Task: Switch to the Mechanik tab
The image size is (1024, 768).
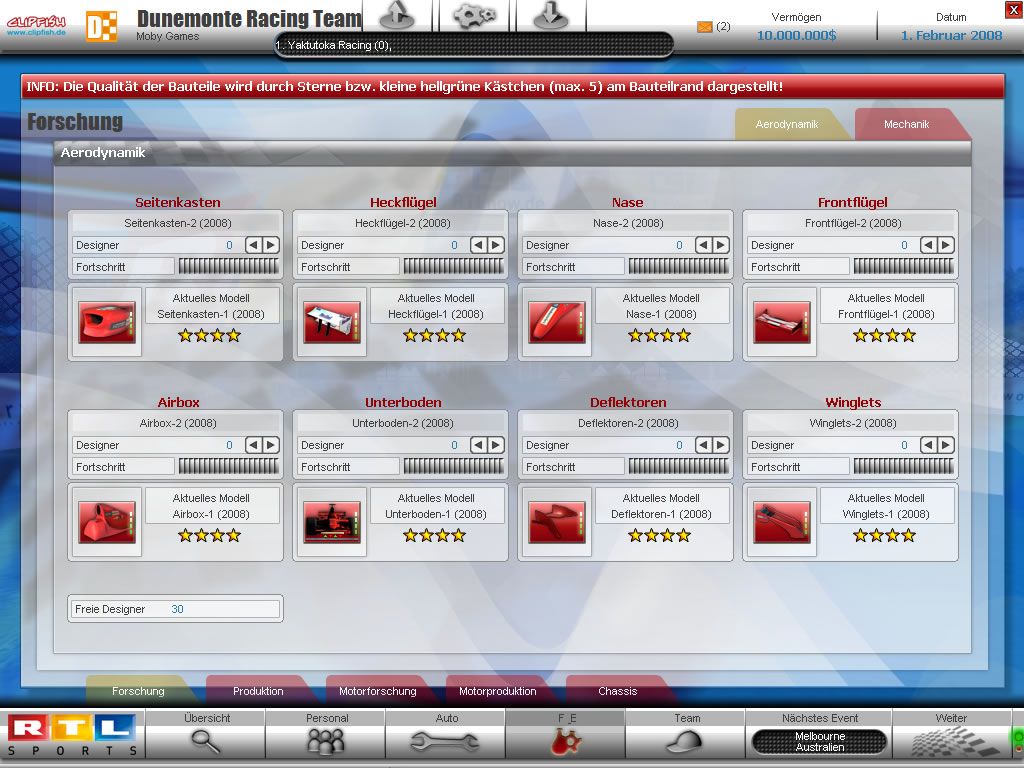Action: (x=906, y=125)
